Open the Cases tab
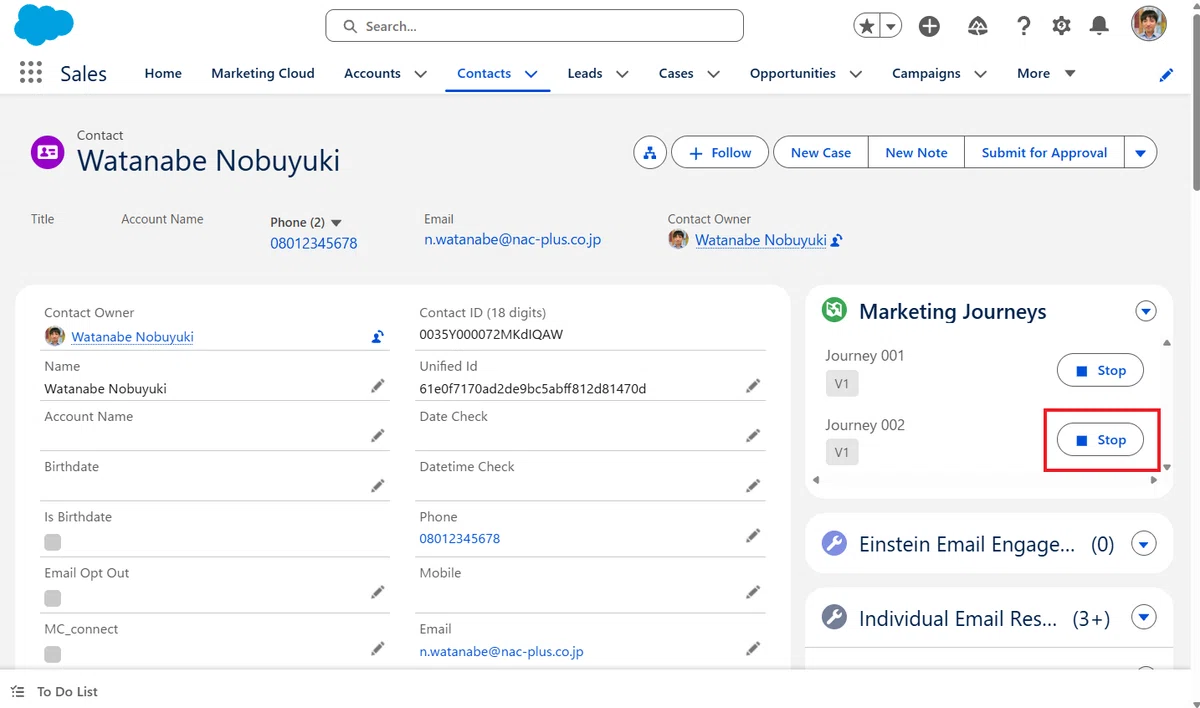This screenshot has width=1200, height=708. (x=676, y=73)
